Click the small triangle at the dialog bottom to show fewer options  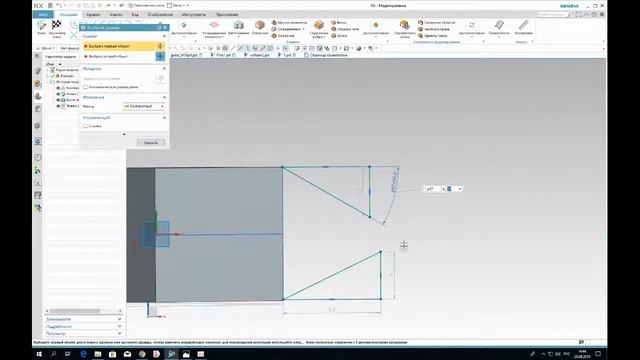coord(124,134)
